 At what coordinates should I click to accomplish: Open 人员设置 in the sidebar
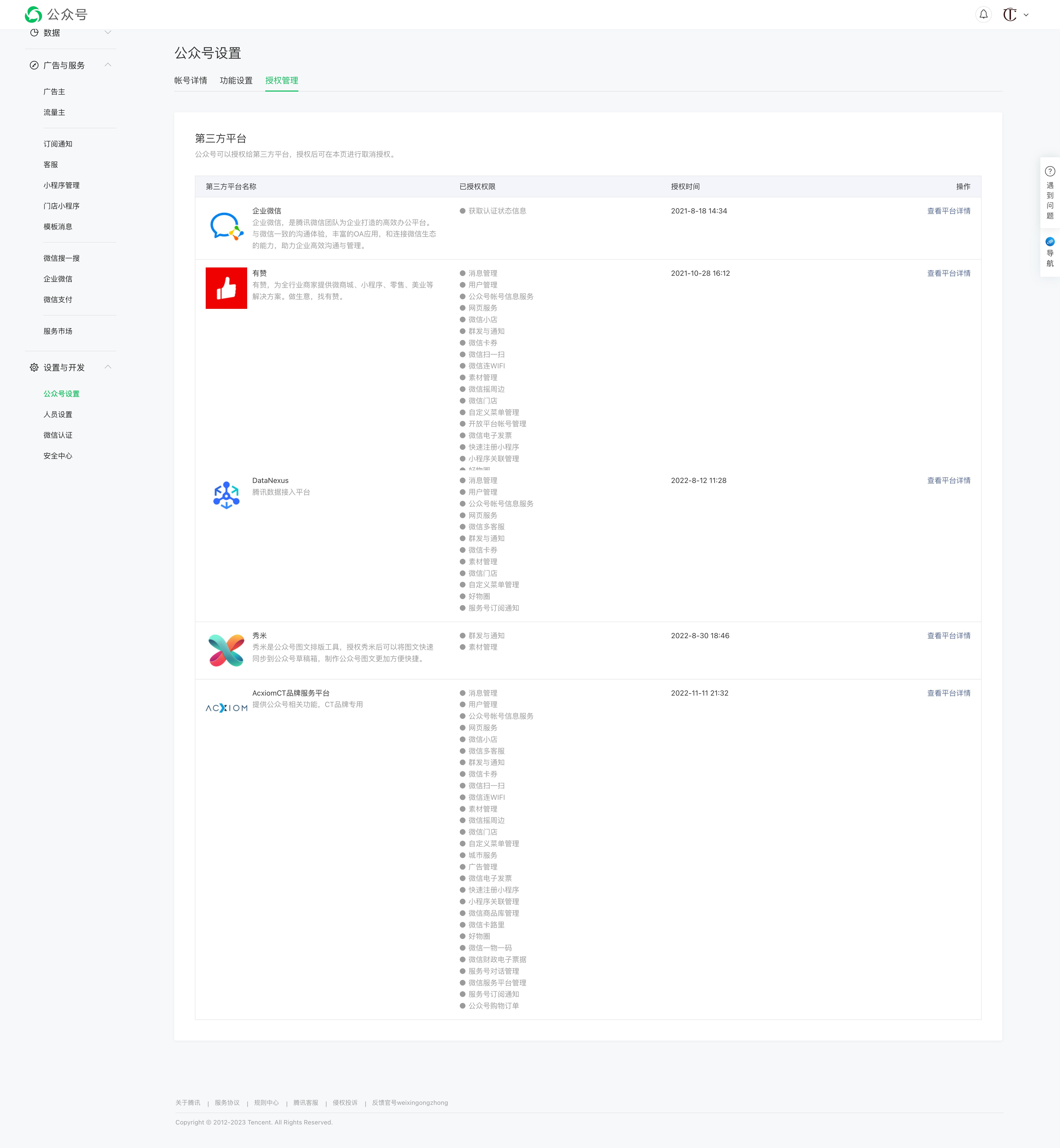tap(58, 415)
